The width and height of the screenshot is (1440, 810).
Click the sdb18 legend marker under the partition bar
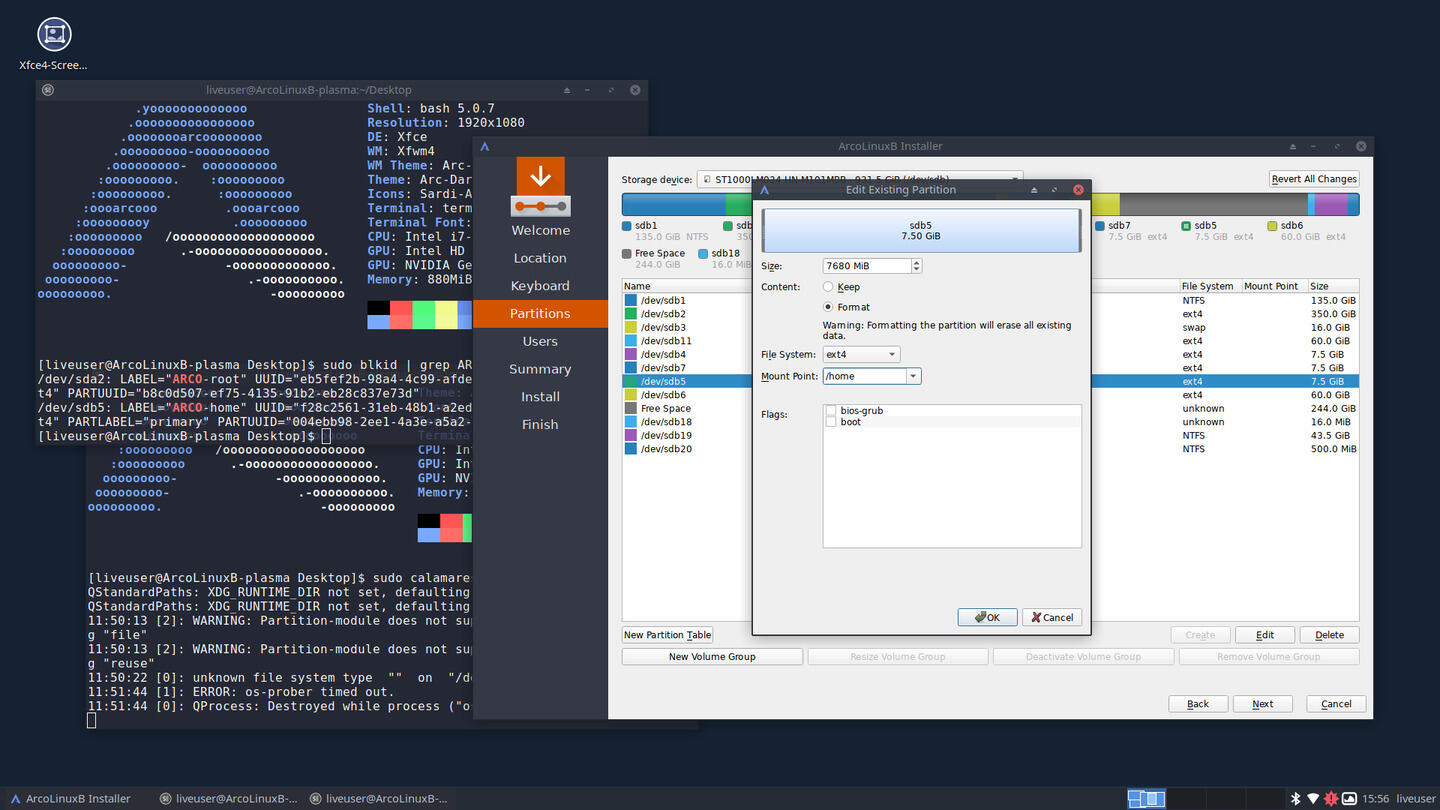coord(704,254)
